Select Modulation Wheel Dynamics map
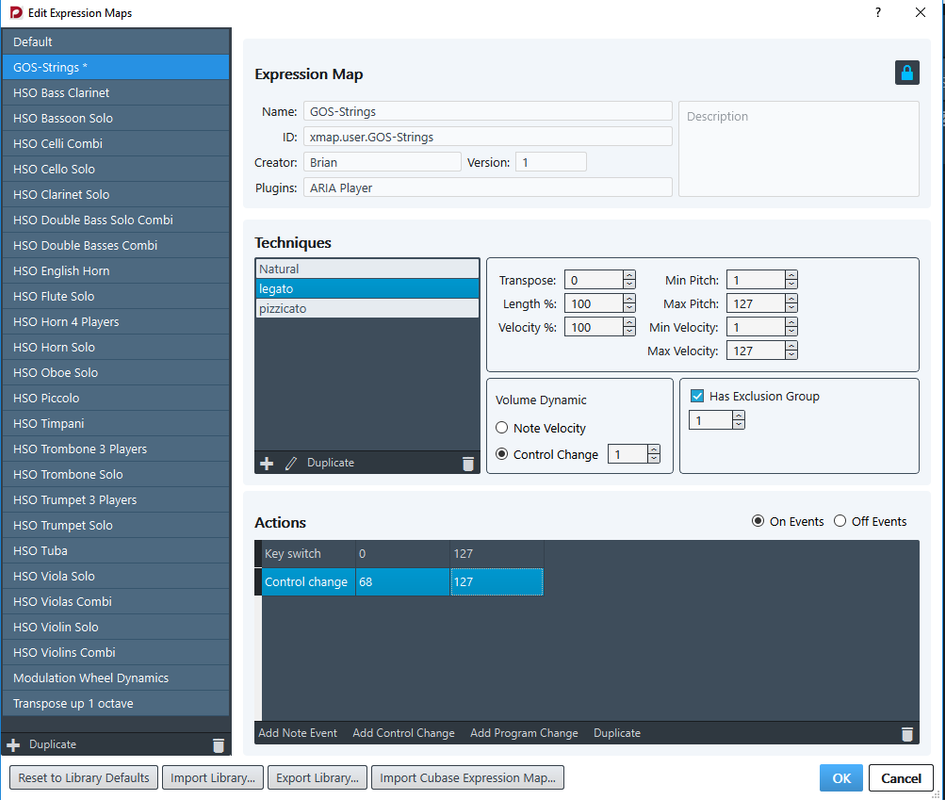 point(116,678)
